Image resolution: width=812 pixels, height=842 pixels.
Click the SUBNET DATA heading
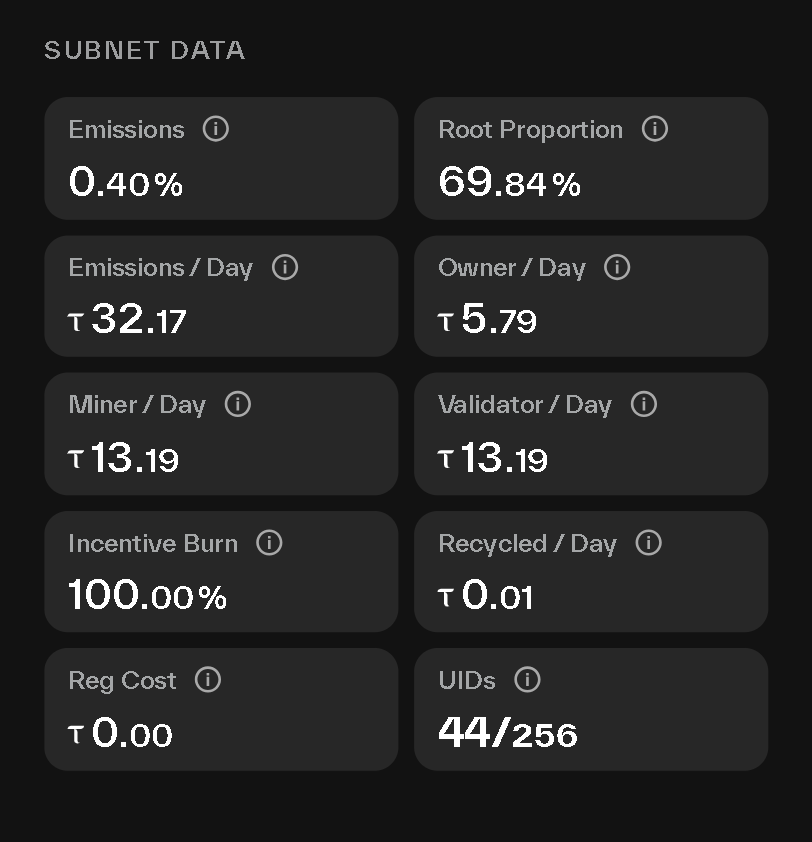coord(145,51)
